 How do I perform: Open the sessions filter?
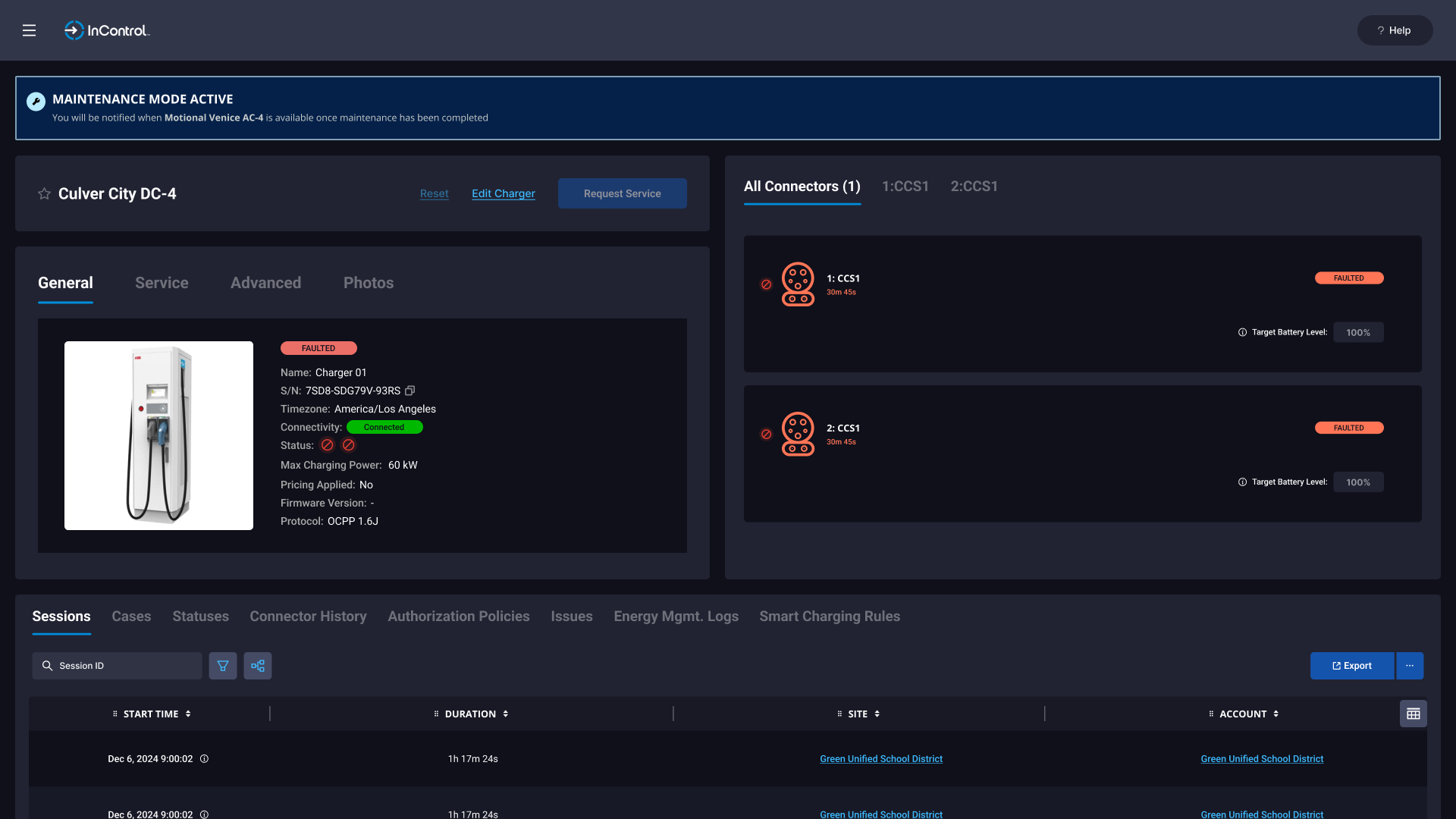coord(223,666)
